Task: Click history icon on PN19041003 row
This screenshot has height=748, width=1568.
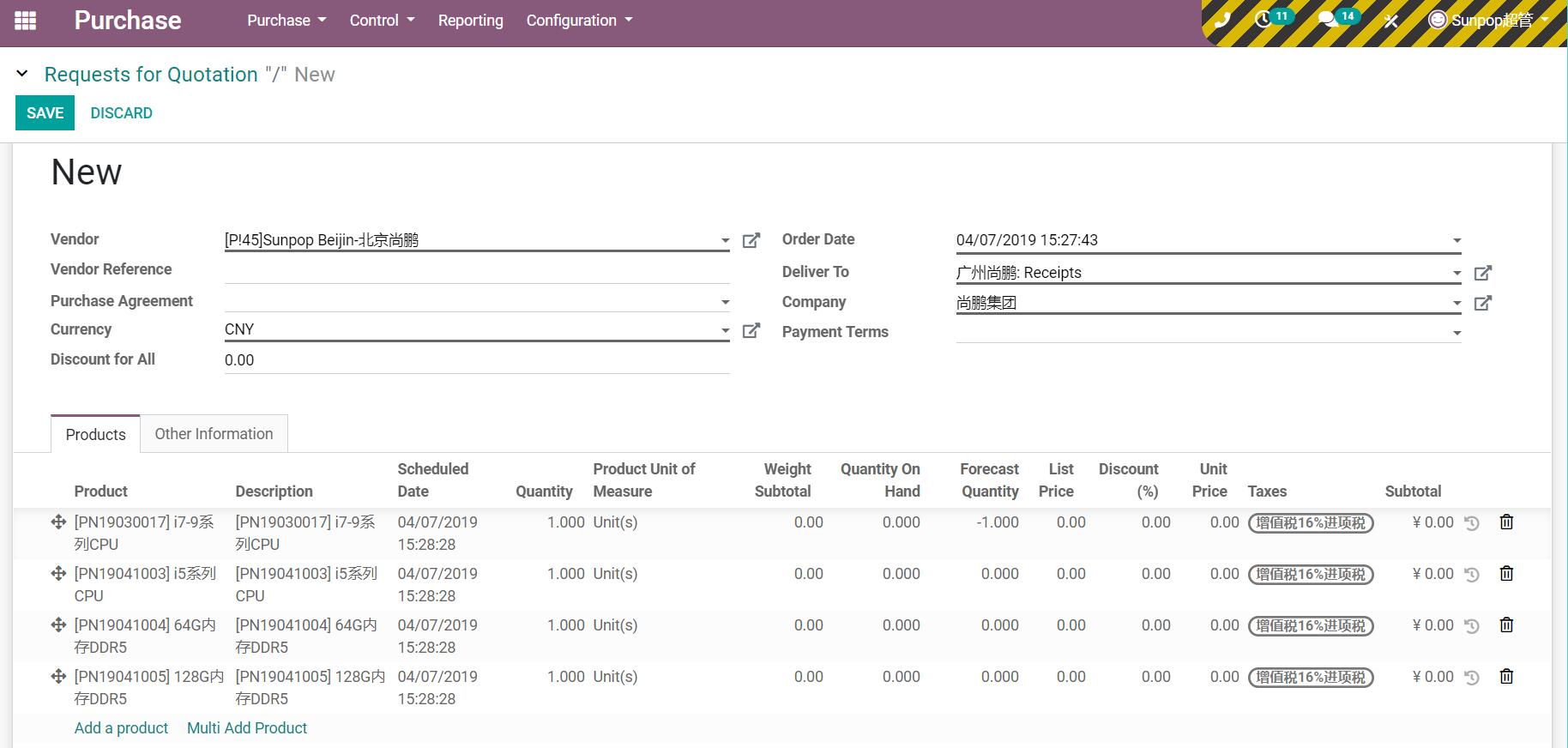Action: [1472, 575]
